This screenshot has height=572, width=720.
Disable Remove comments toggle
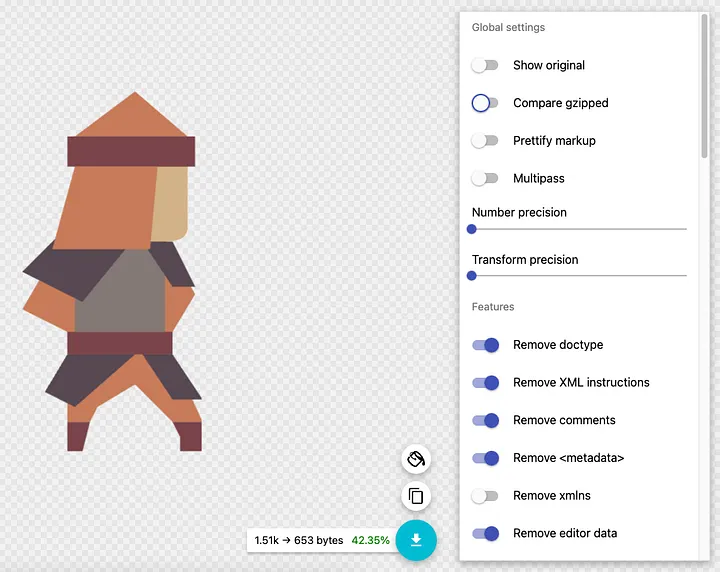485,420
